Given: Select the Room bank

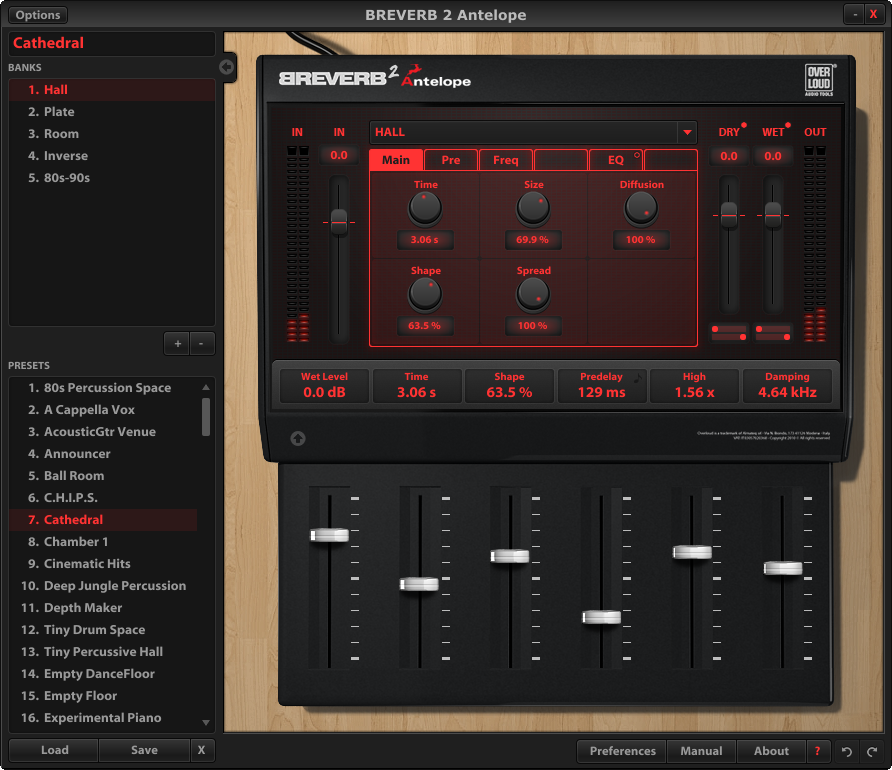Looking at the screenshot, I should (x=112, y=134).
